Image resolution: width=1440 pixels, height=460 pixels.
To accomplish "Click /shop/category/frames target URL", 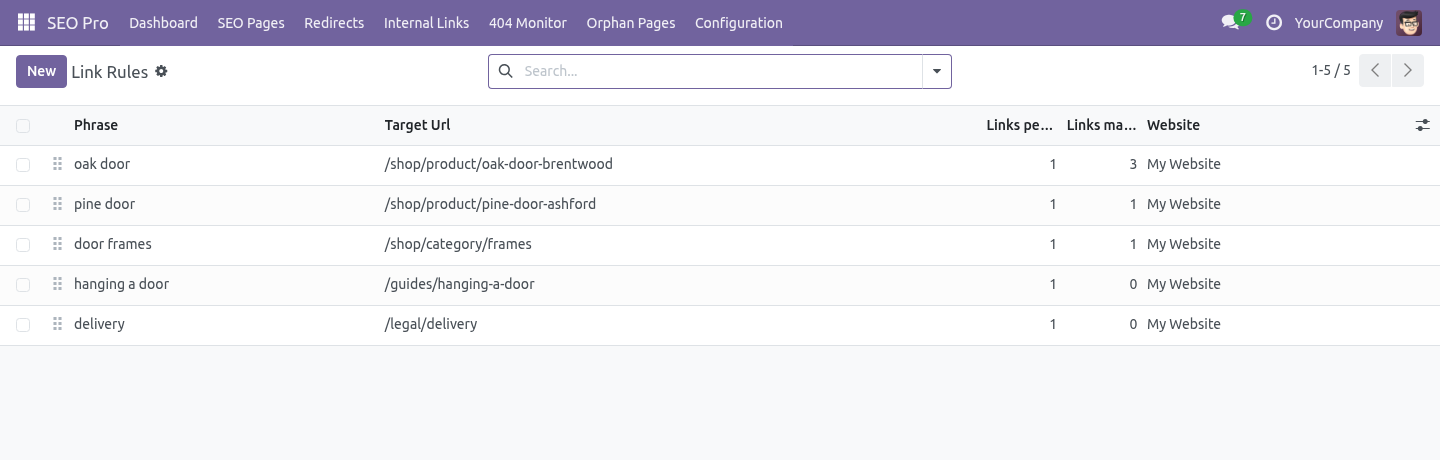I will pos(458,244).
